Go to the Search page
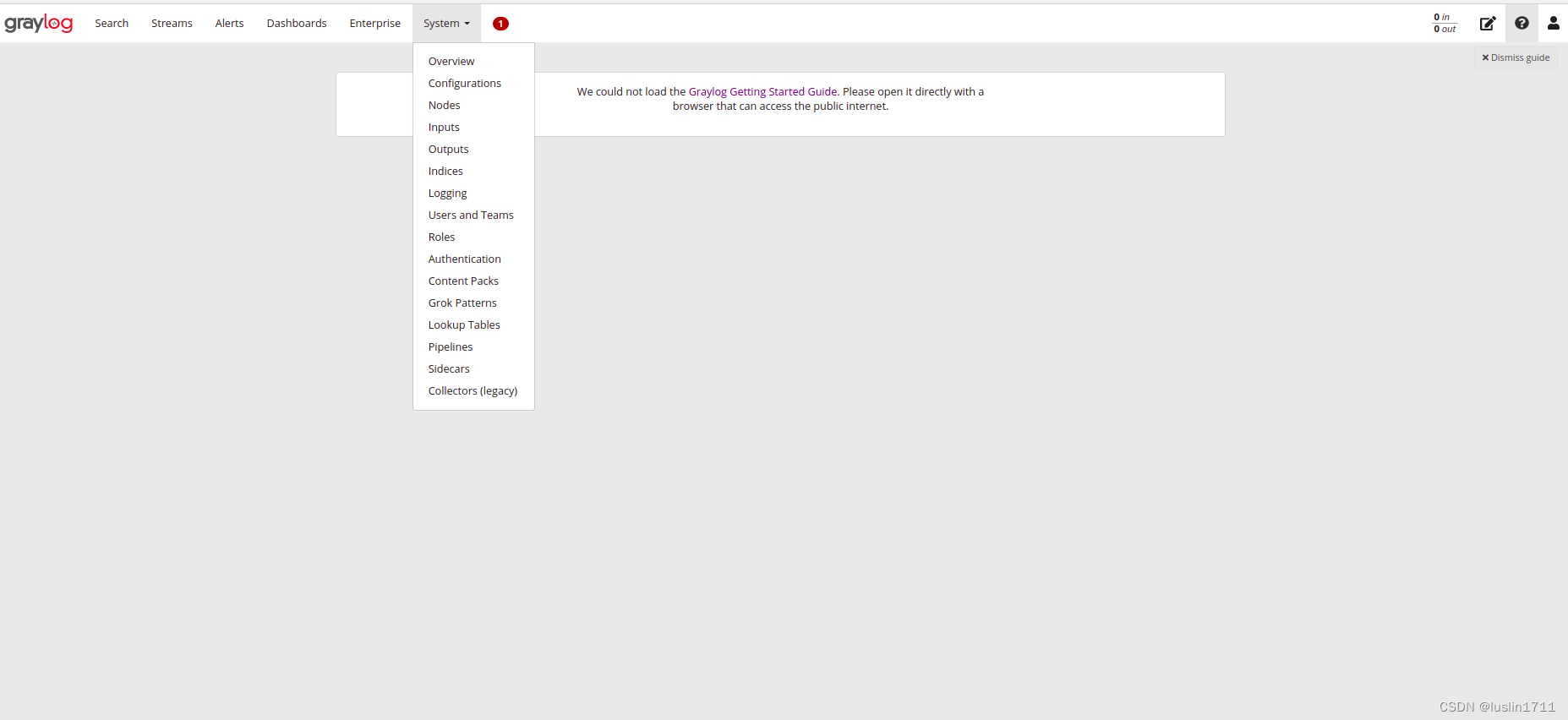 click(112, 24)
